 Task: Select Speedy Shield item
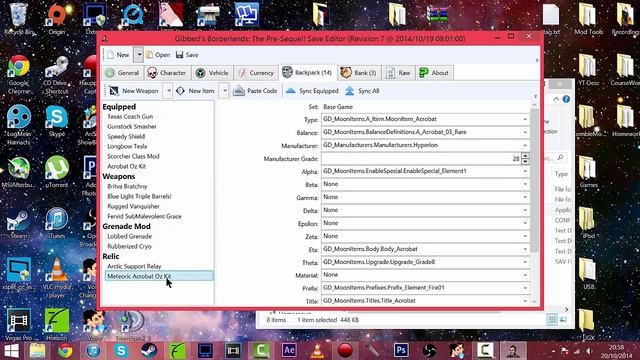click(x=126, y=136)
